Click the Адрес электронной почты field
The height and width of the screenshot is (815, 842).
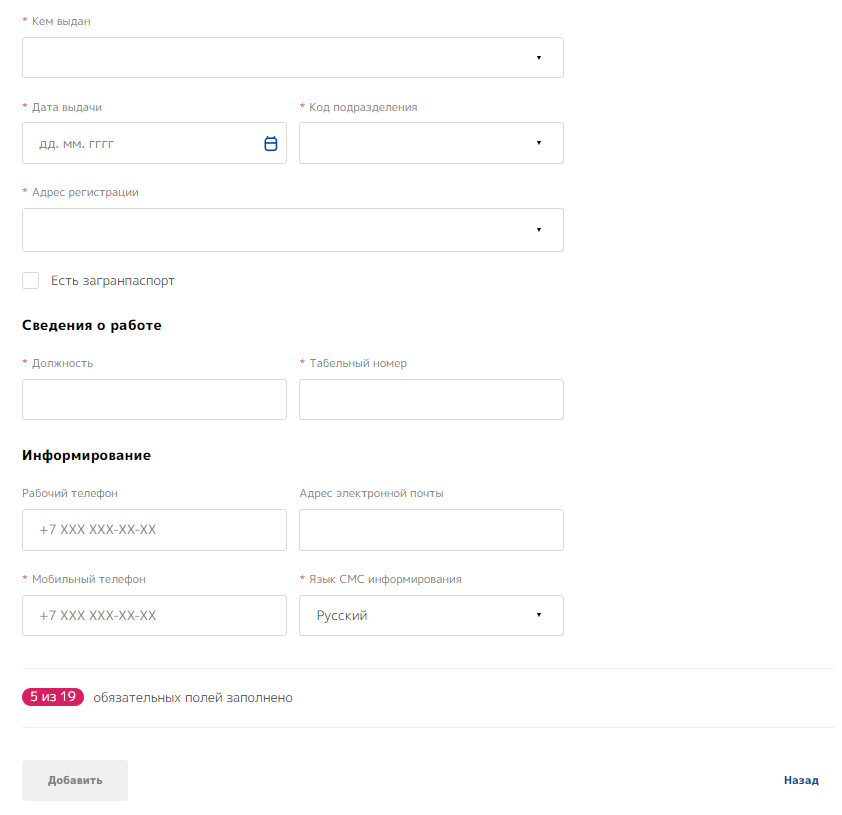[431, 530]
